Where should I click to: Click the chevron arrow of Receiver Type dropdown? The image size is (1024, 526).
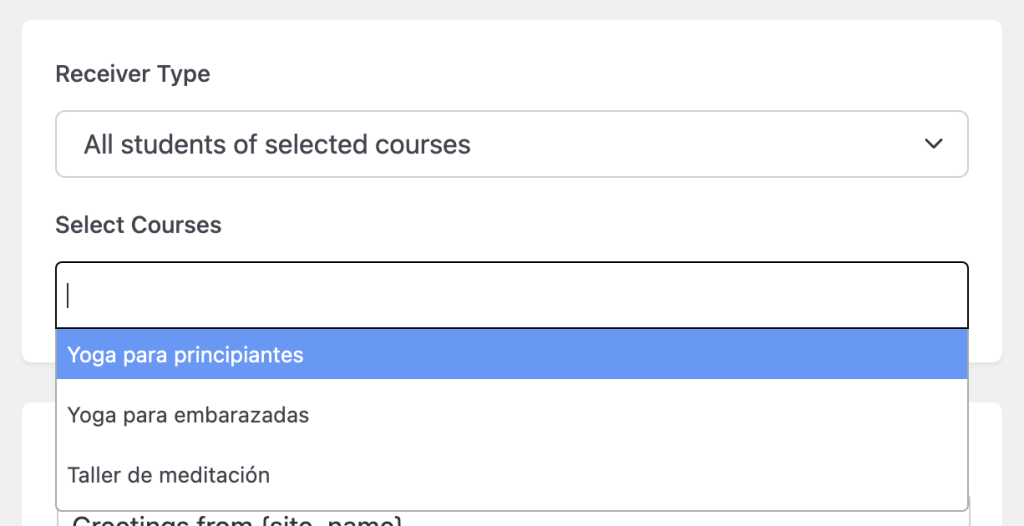pos(934,144)
